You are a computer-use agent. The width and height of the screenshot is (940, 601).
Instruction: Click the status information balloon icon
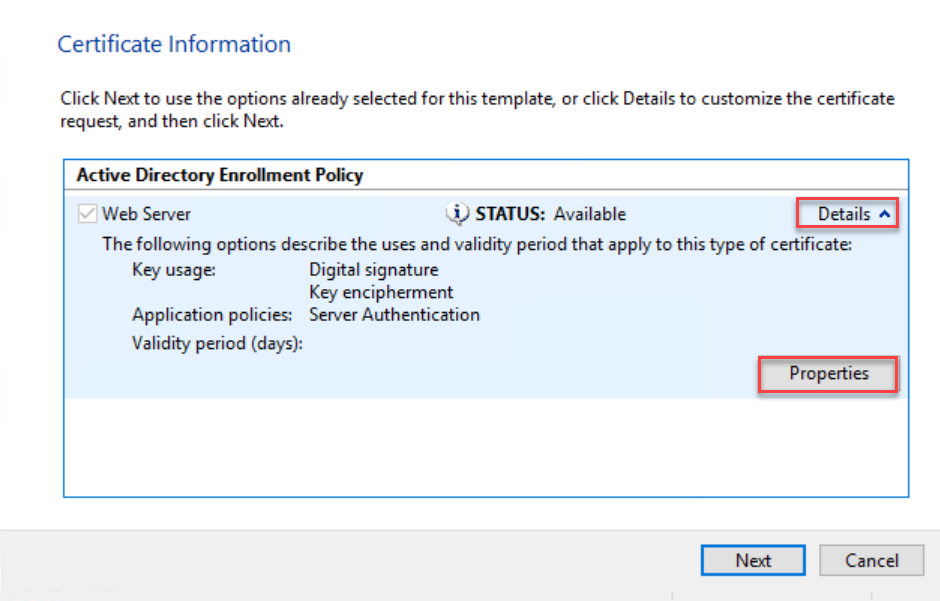[457, 213]
